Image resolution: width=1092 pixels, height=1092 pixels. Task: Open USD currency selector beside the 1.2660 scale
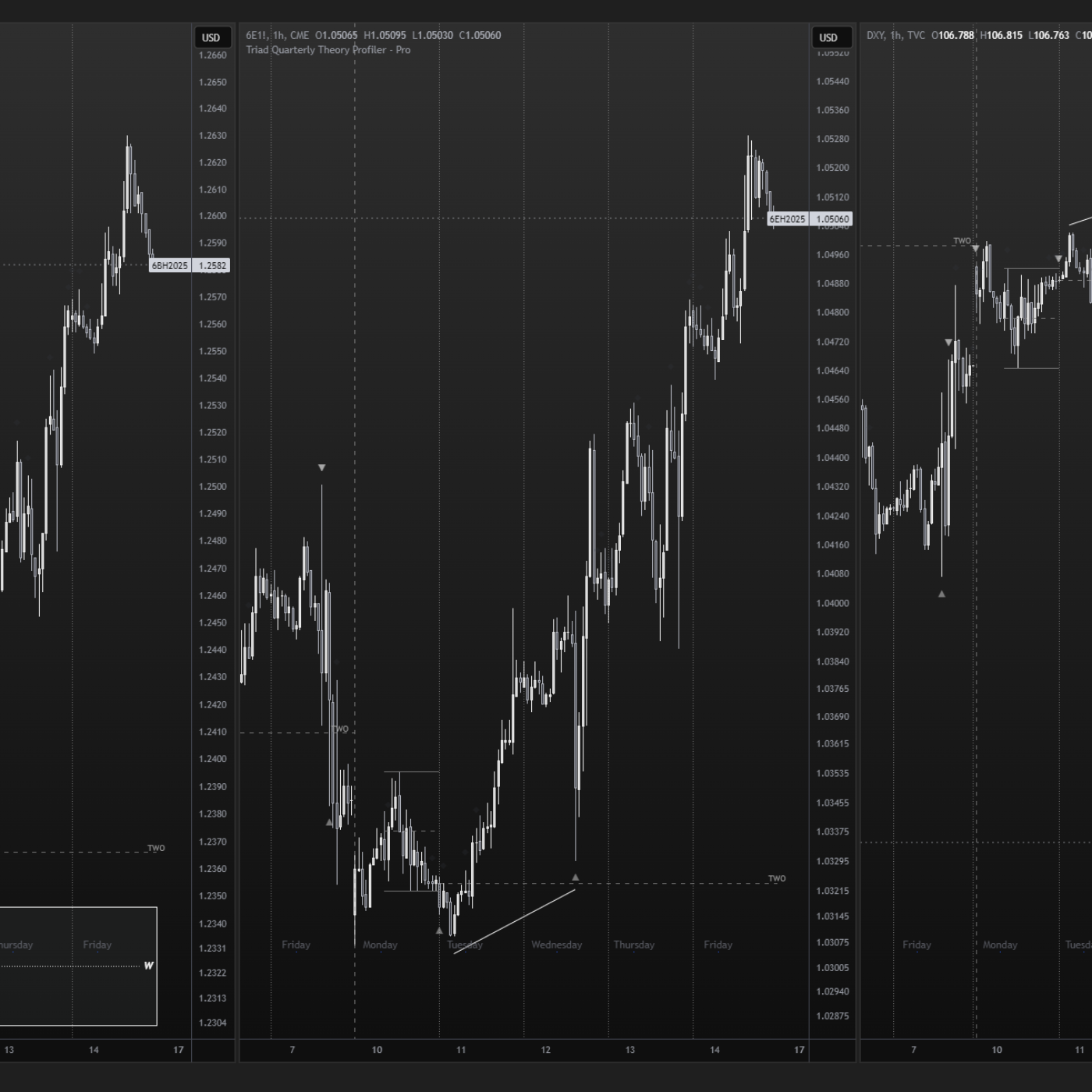(211, 37)
